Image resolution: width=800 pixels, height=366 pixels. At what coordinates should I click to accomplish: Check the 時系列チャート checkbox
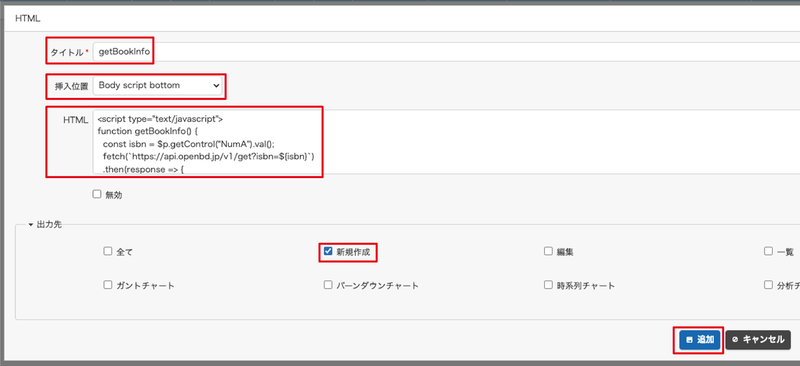(x=548, y=285)
